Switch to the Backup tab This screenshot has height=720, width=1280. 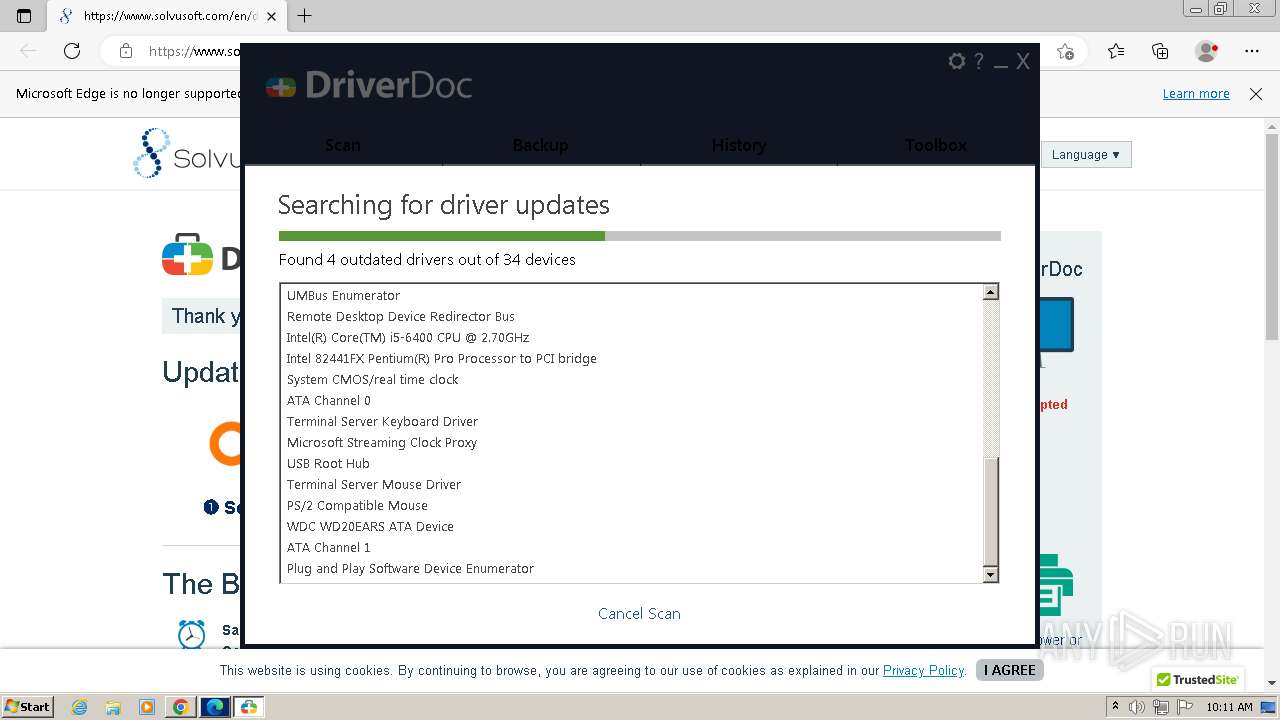tap(540, 145)
